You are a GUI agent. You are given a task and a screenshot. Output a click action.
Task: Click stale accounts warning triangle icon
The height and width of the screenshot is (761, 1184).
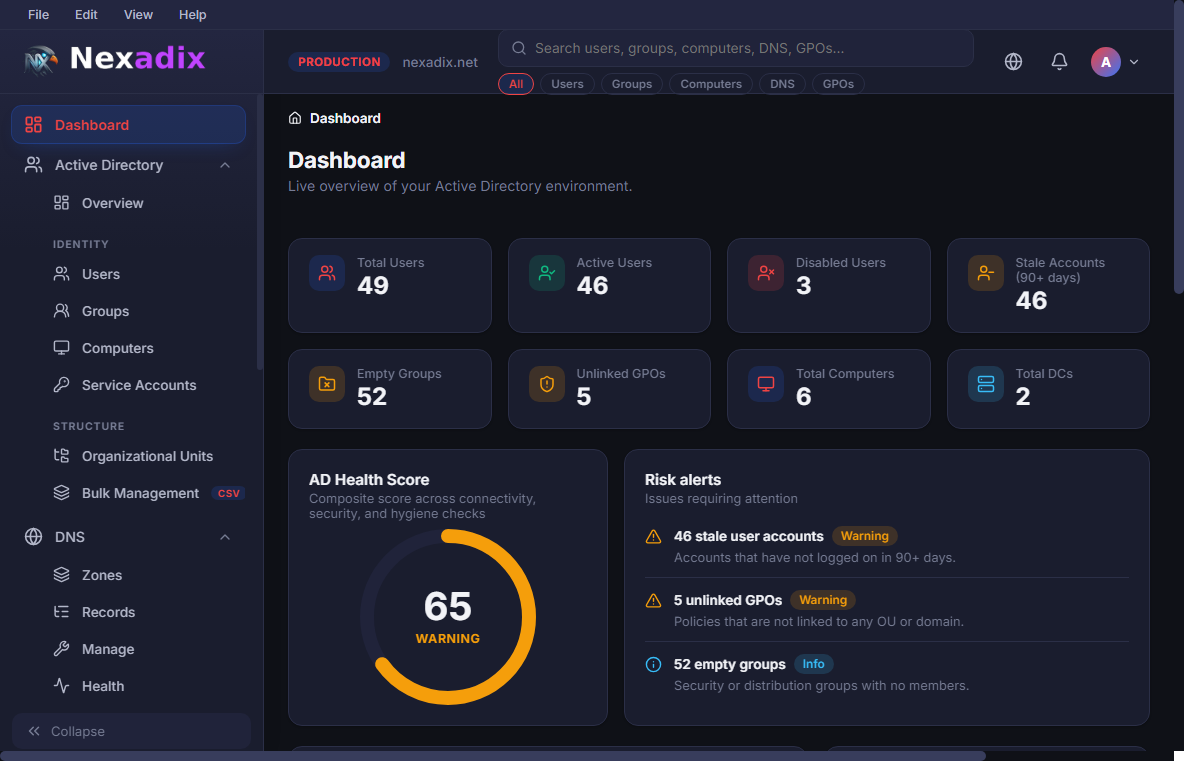point(653,537)
